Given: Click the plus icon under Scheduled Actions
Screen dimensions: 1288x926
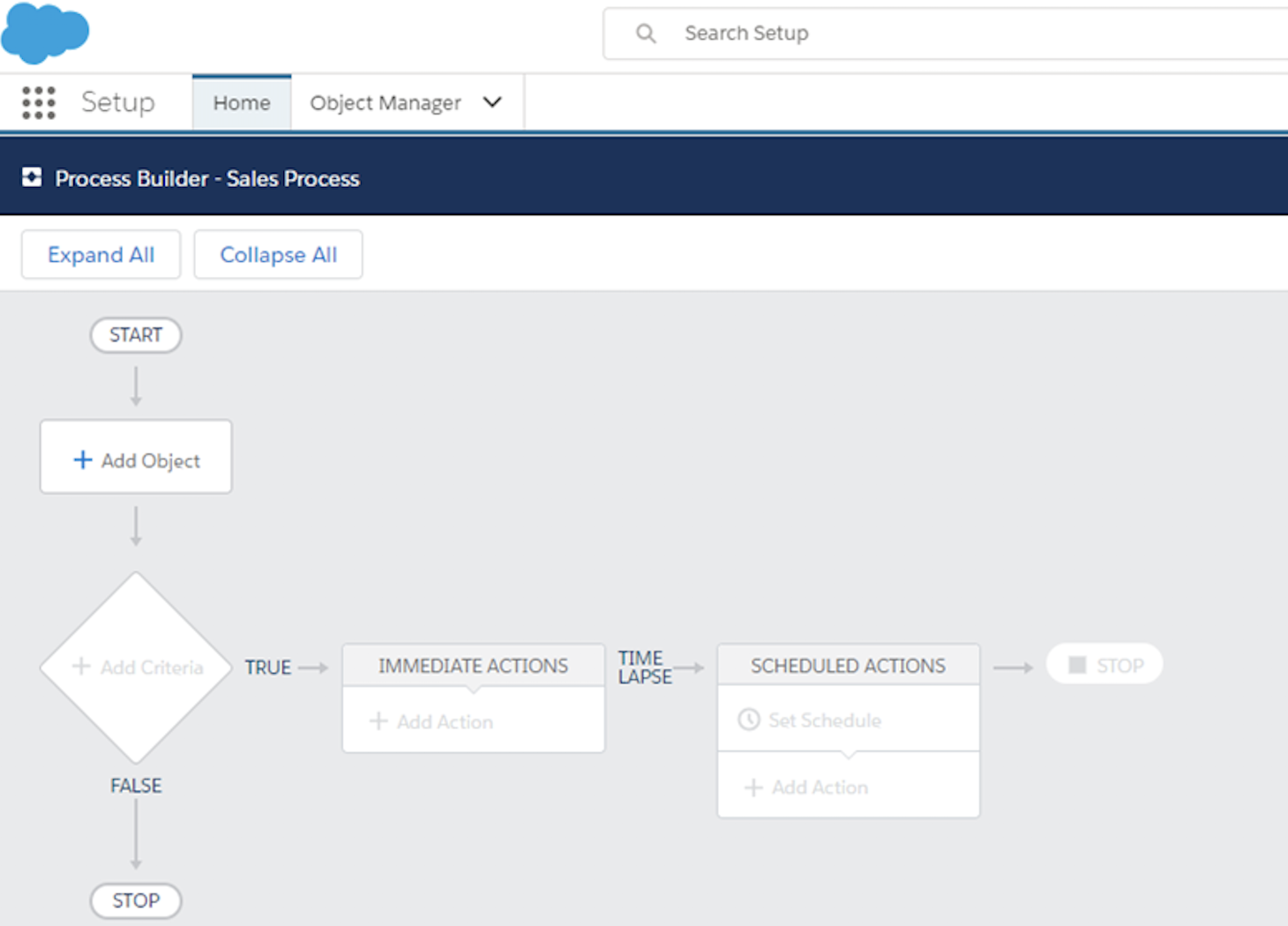Looking at the screenshot, I should point(753,788).
